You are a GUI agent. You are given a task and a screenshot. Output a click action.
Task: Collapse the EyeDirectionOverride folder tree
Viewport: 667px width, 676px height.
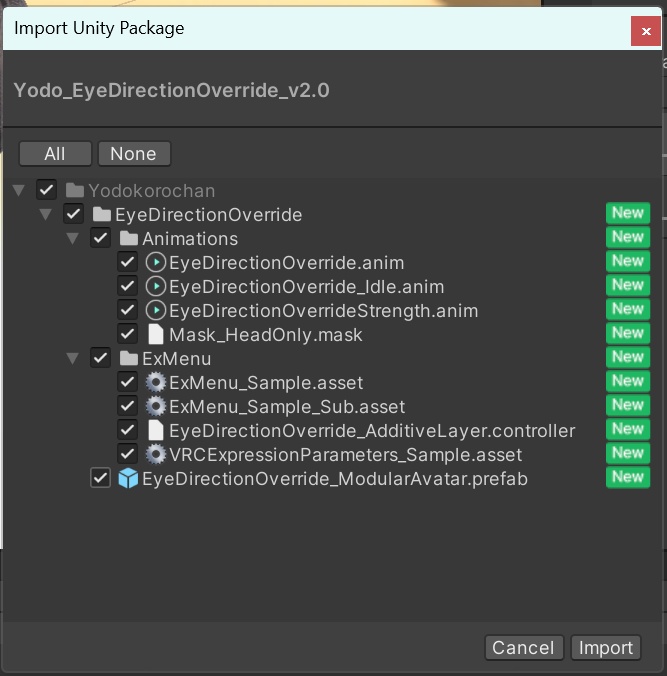(46, 214)
